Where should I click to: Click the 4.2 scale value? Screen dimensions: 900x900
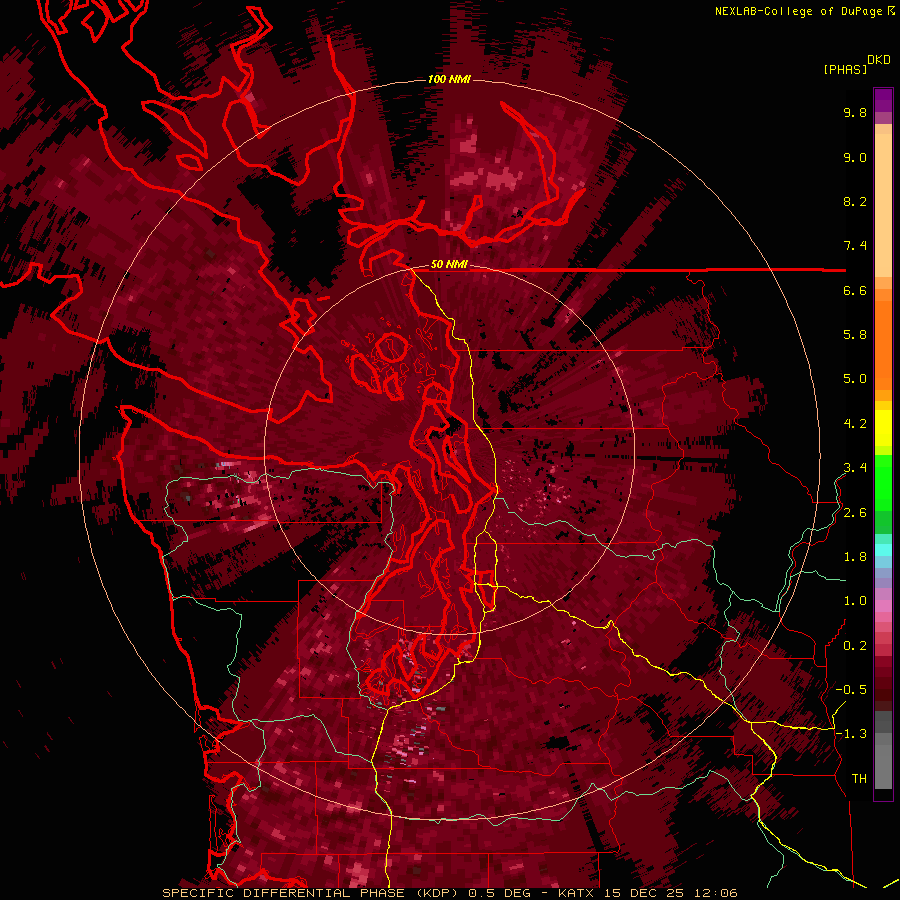pyautogui.click(x=855, y=424)
